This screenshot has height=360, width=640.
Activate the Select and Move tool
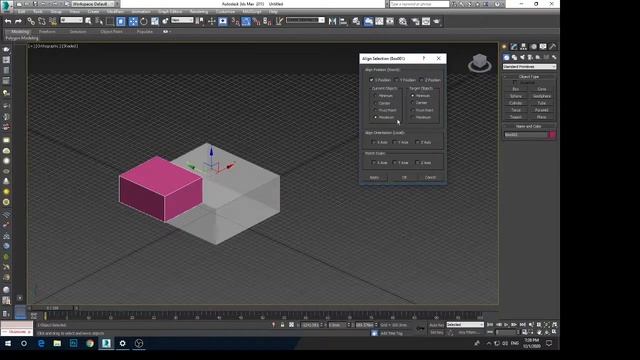coord(133,21)
